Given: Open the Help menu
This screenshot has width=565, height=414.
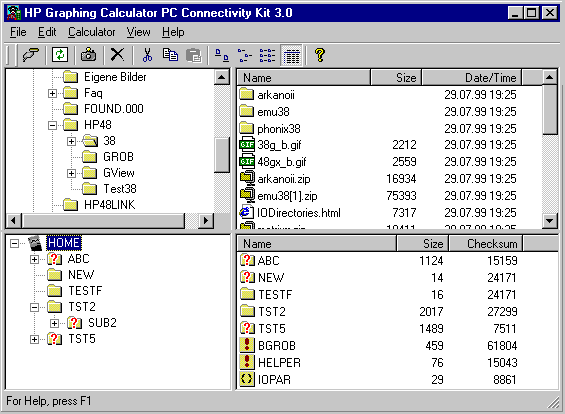Looking at the screenshot, I should point(173,32).
